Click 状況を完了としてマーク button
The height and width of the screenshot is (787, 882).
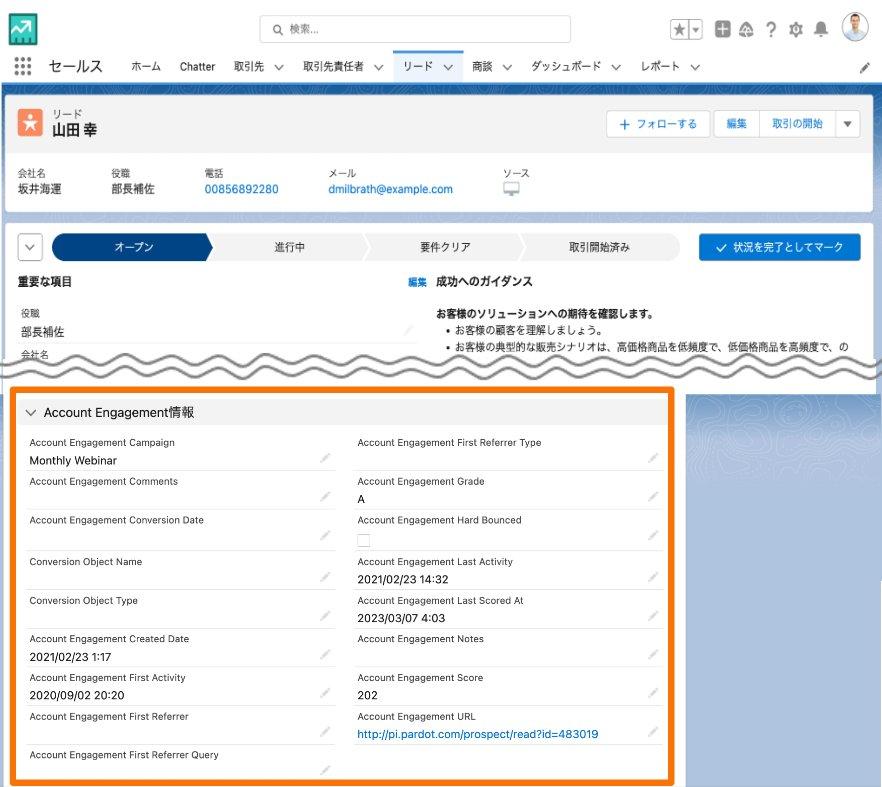point(780,247)
